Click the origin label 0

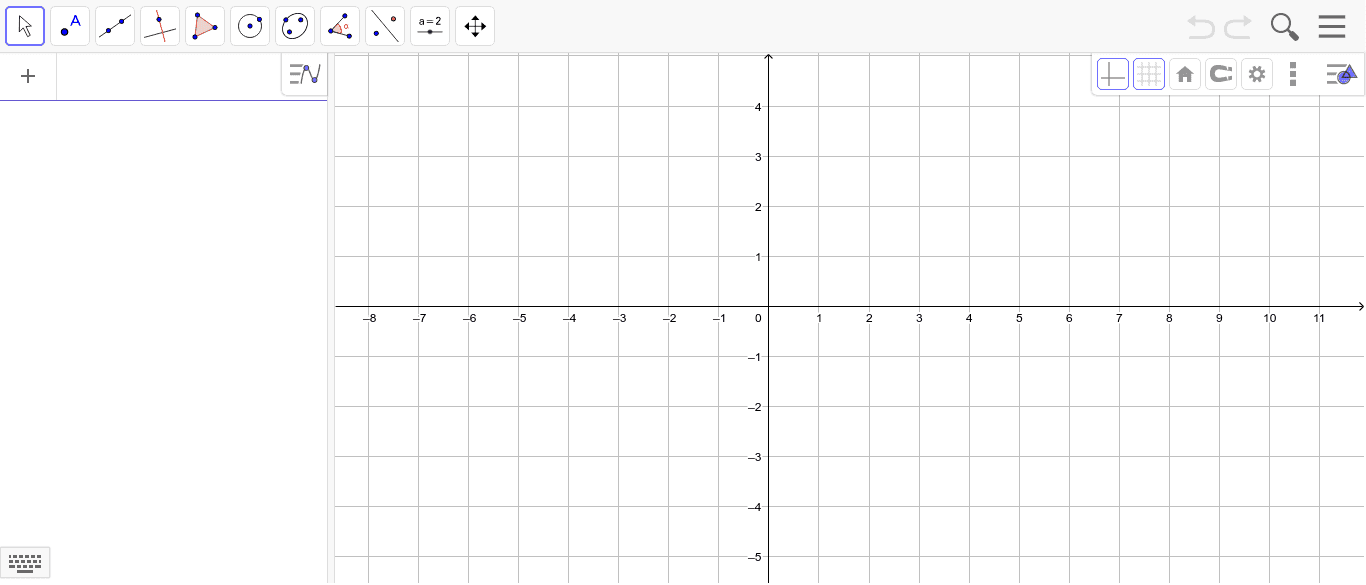click(x=758, y=318)
